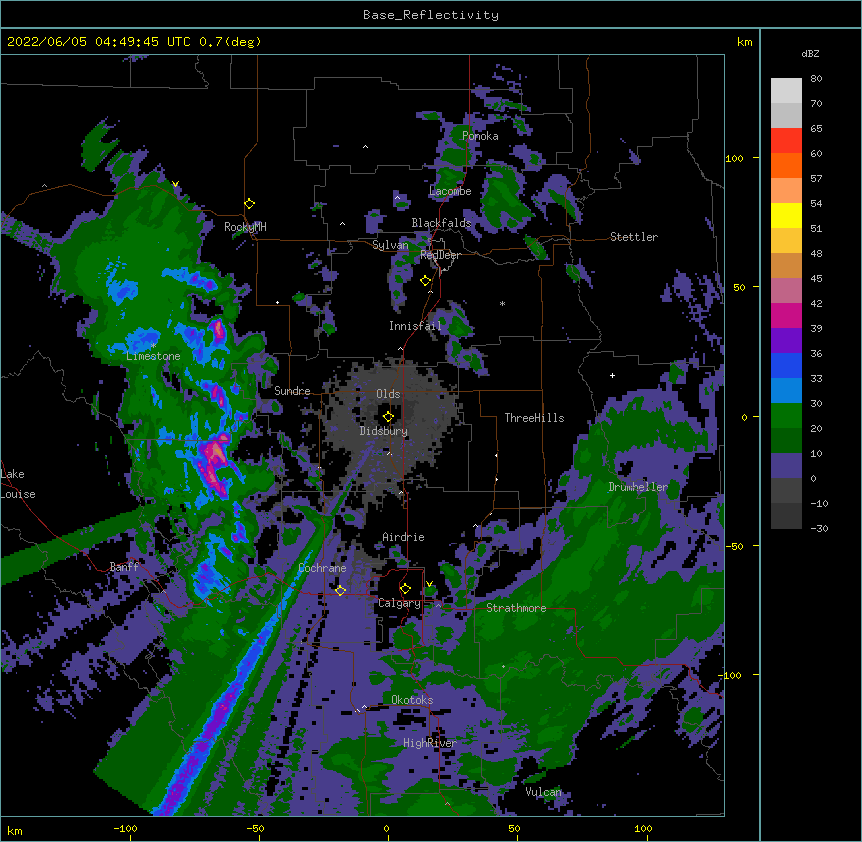Click the ThreeHills label
862x842 pixels.
(x=534, y=418)
